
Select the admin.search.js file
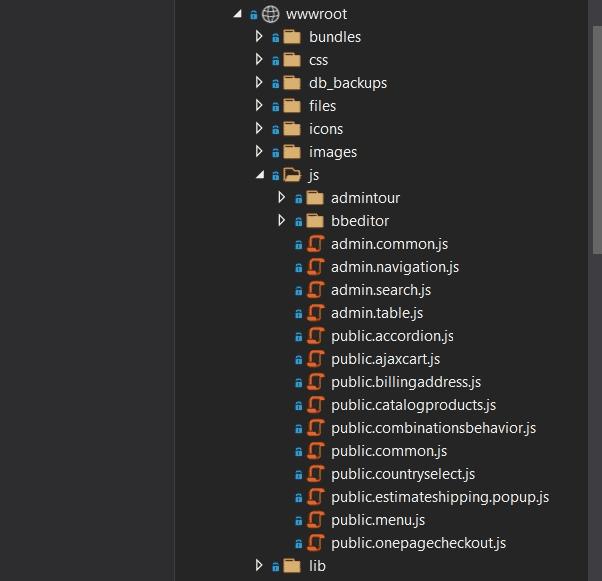[x=381, y=290]
